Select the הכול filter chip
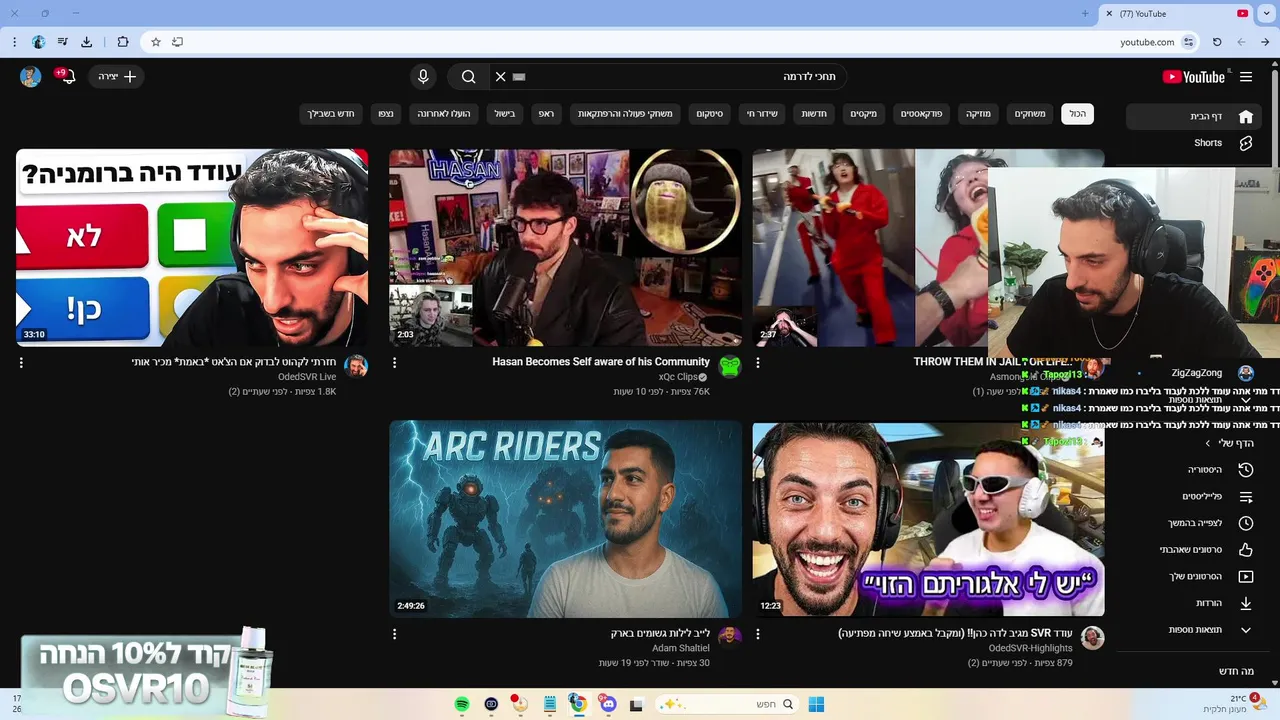This screenshot has width=1280, height=720. 1077,114
